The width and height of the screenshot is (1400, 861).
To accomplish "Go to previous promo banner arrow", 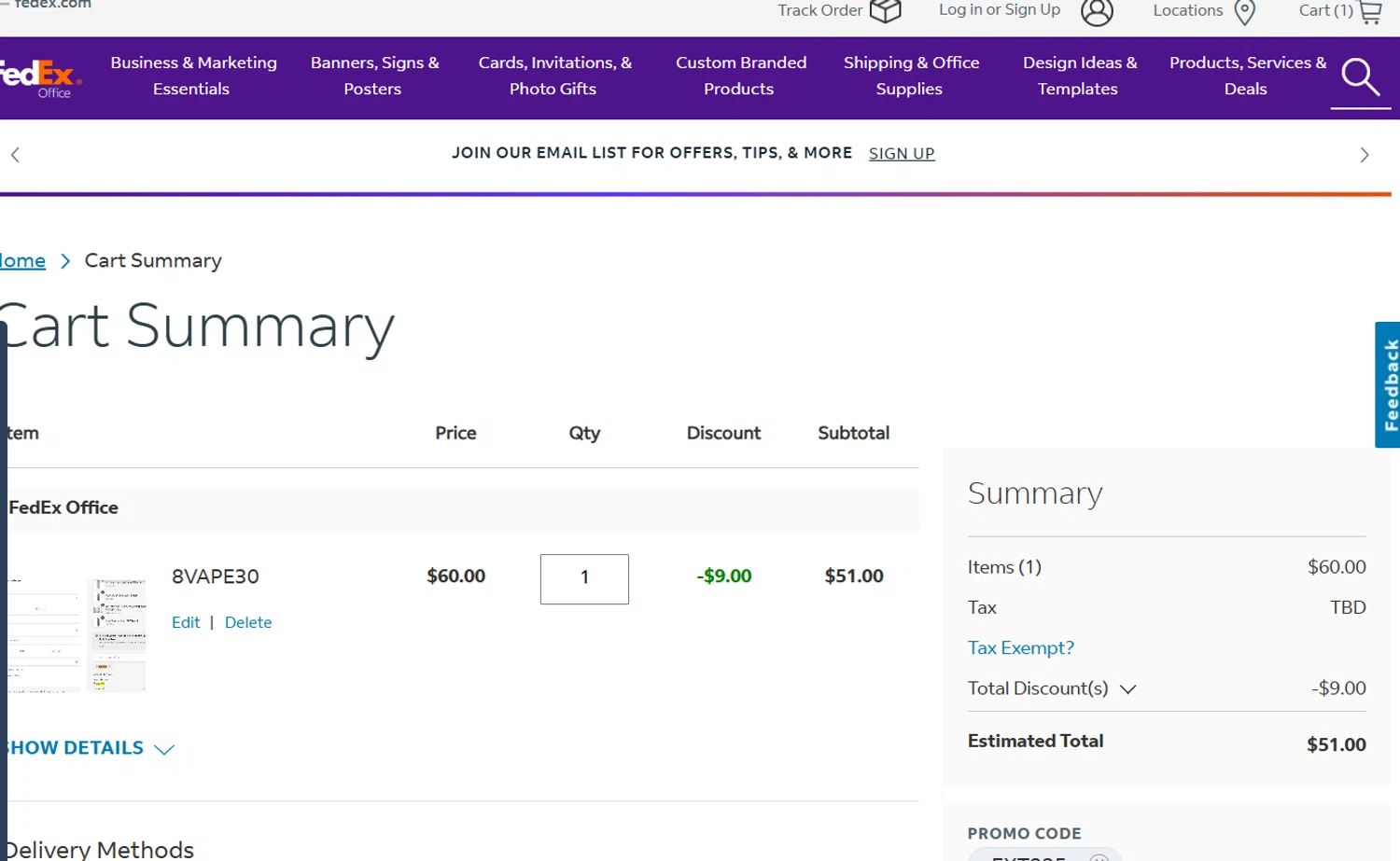I will pos(15,155).
